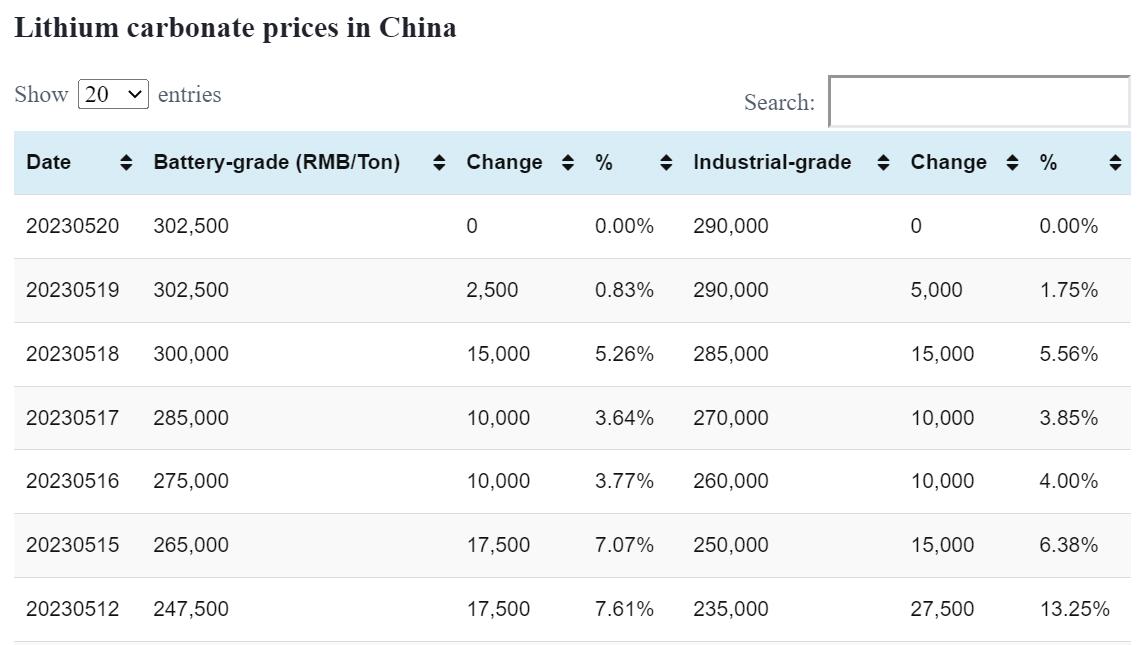Click the Battery-grade column sort arrows
The image size is (1137, 645).
tap(439, 163)
